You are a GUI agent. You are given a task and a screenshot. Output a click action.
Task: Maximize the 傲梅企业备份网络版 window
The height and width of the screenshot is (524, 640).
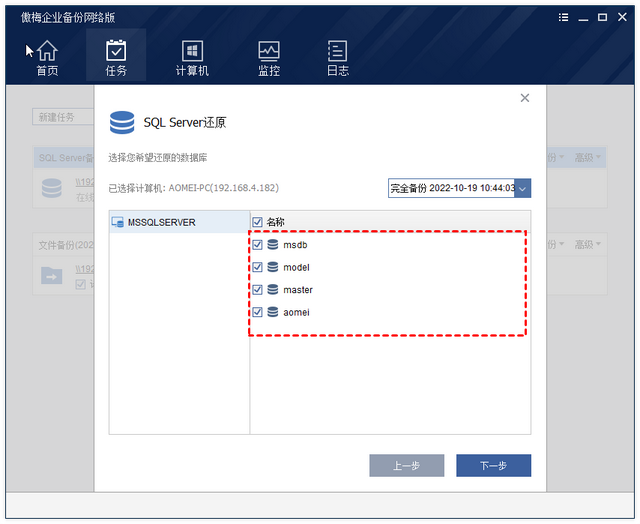pos(602,17)
